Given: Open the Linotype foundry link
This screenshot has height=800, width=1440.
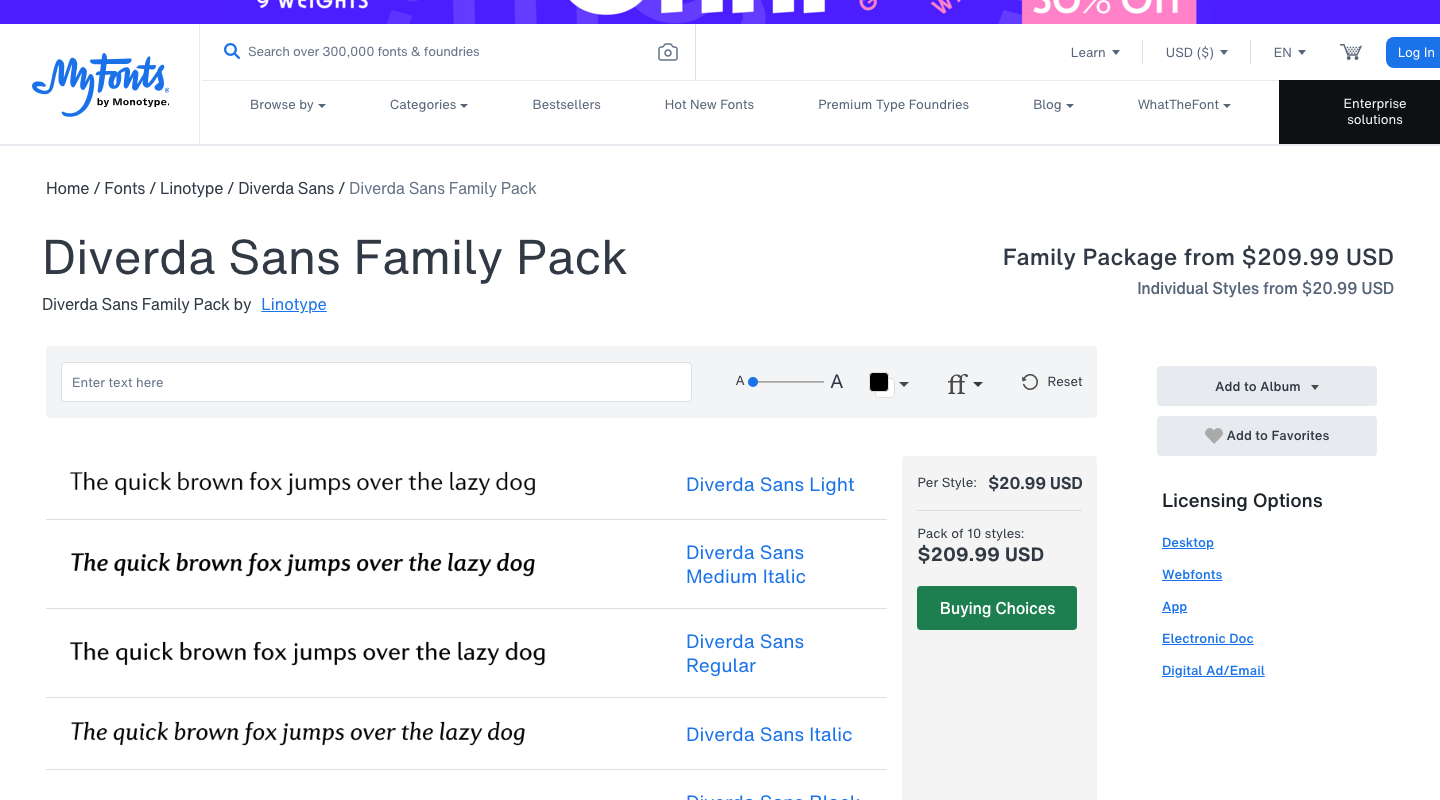Looking at the screenshot, I should 294,304.
